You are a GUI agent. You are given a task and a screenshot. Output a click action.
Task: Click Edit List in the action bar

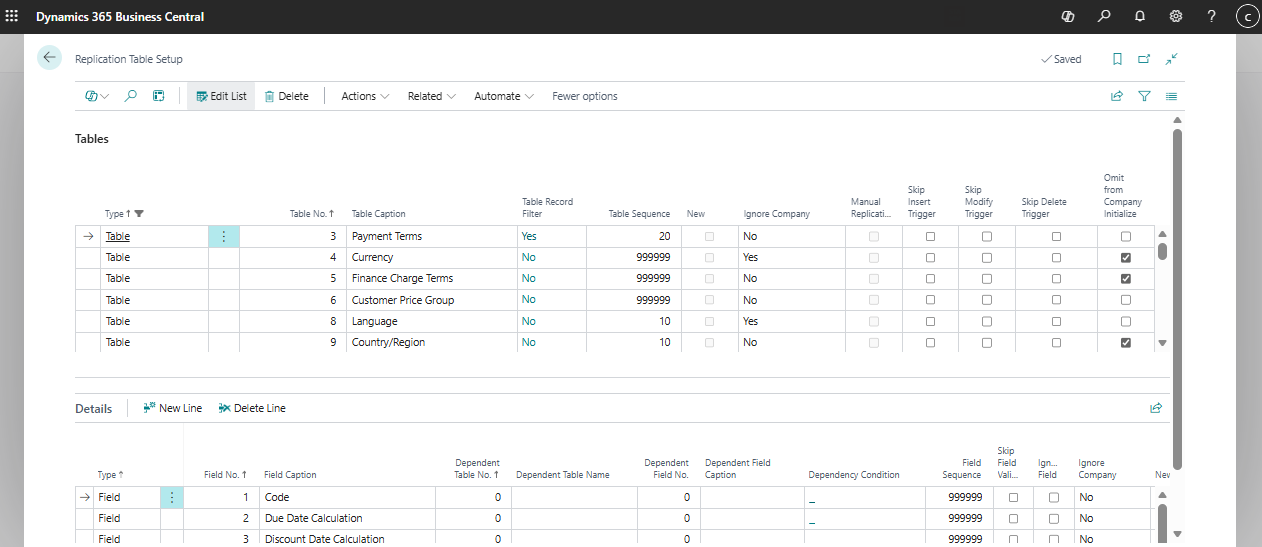click(221, 96)
